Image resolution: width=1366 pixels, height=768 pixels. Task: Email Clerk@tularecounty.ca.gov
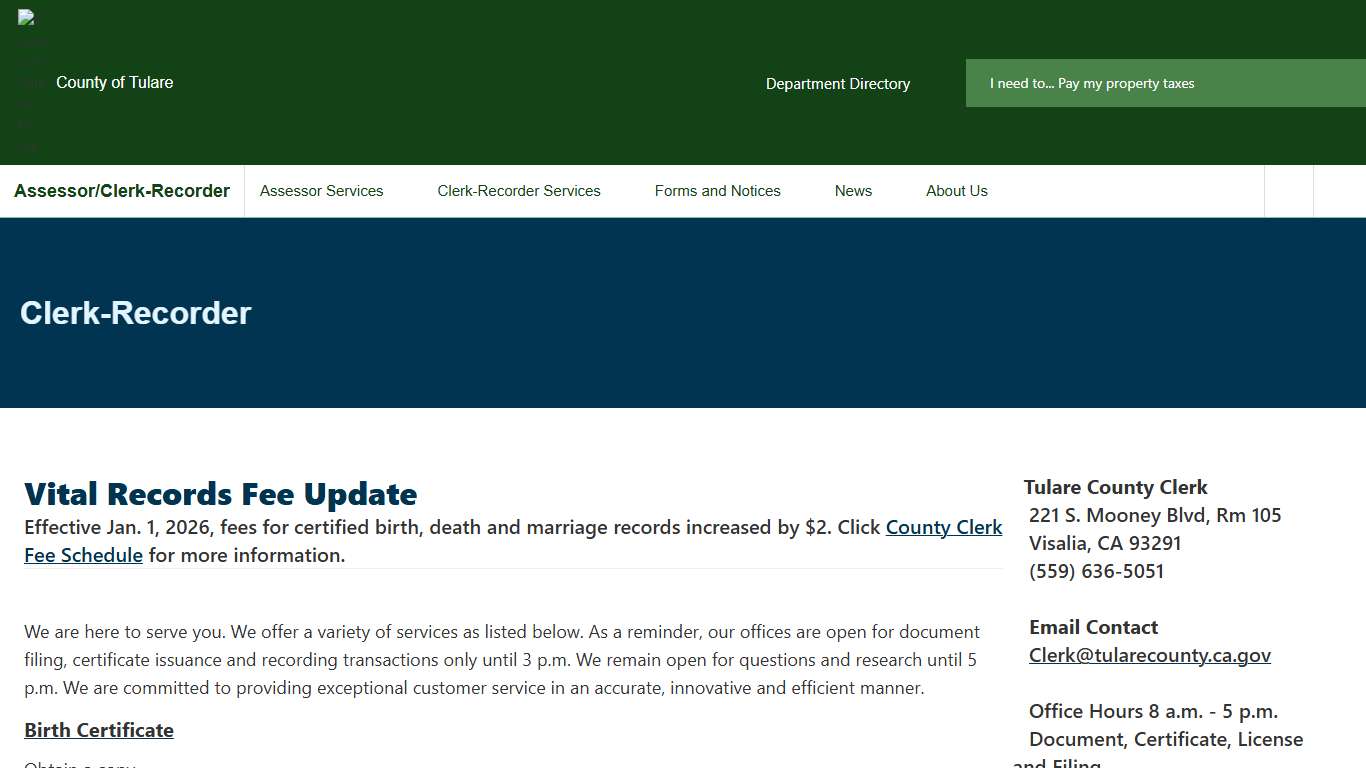(1149, 656)
